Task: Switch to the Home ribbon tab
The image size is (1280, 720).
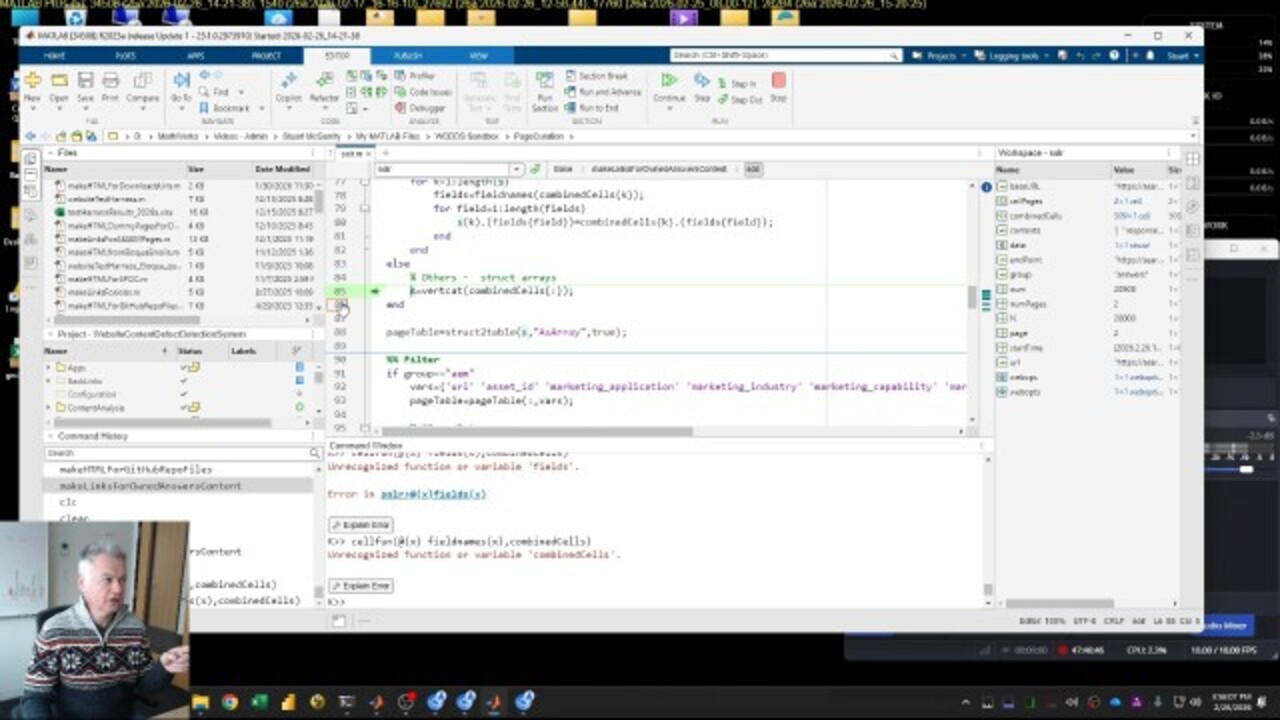Action: [55, 56]
